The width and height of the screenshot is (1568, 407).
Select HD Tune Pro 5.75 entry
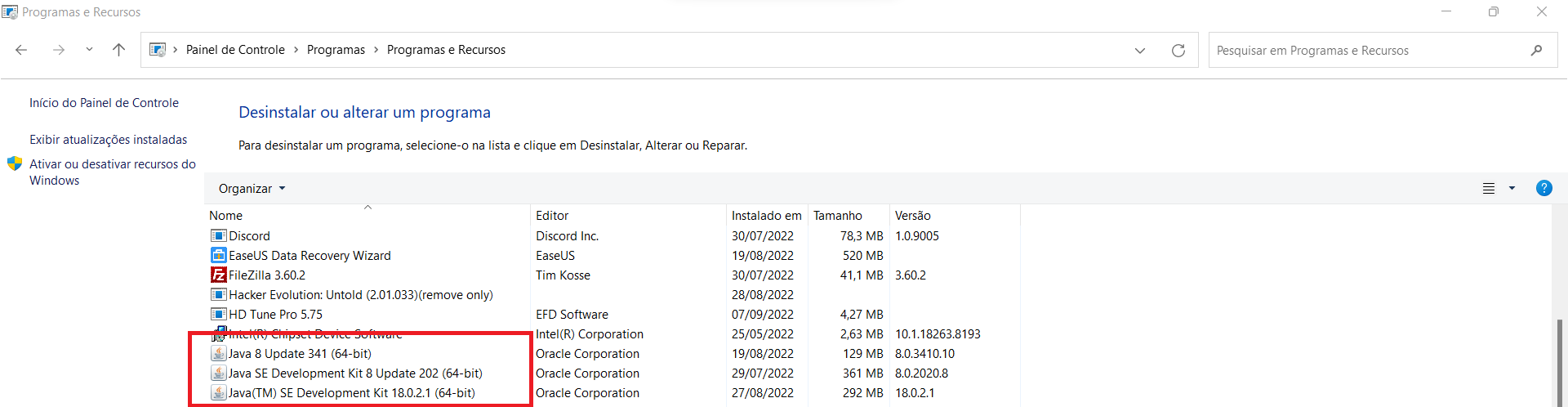[x=275, y=315]
